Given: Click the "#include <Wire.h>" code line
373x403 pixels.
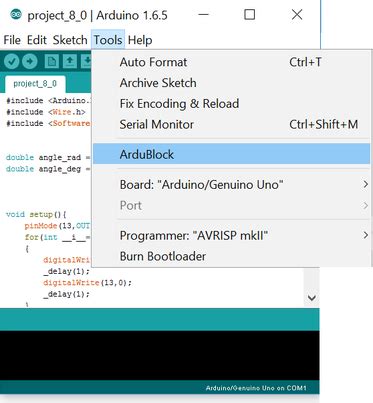Looking at the screenshot, I should pos(46,112).
